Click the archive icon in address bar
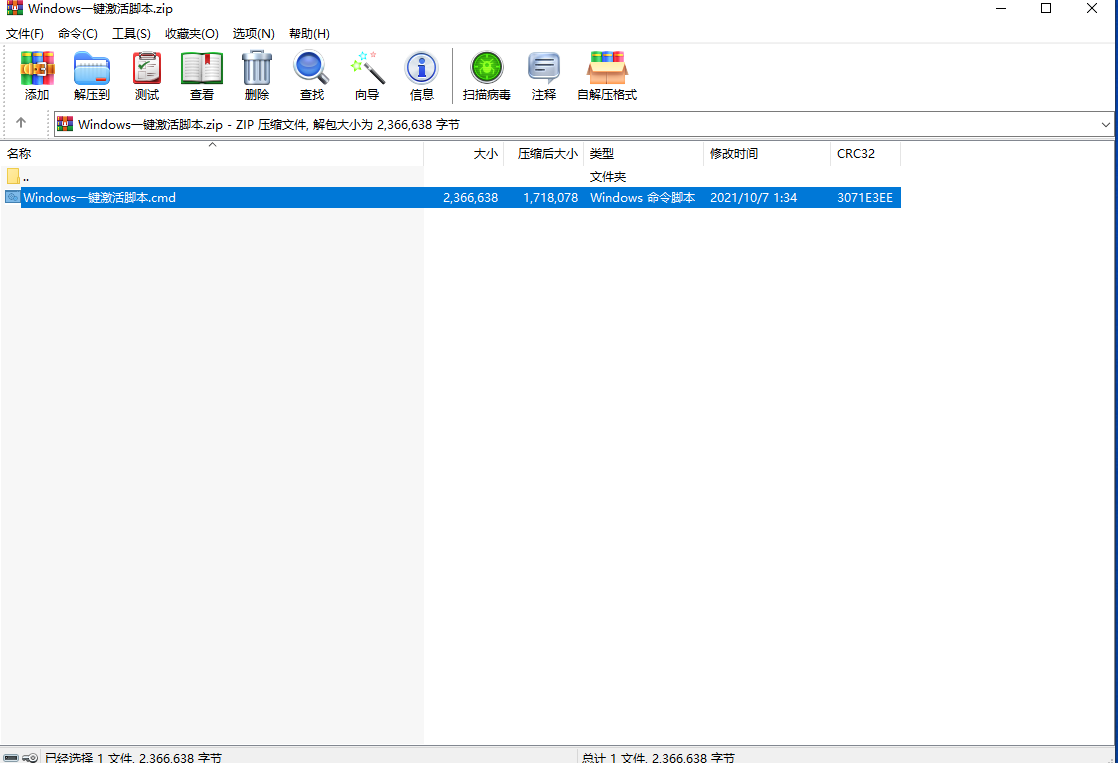1118x763 pixels. pos(65,123)
